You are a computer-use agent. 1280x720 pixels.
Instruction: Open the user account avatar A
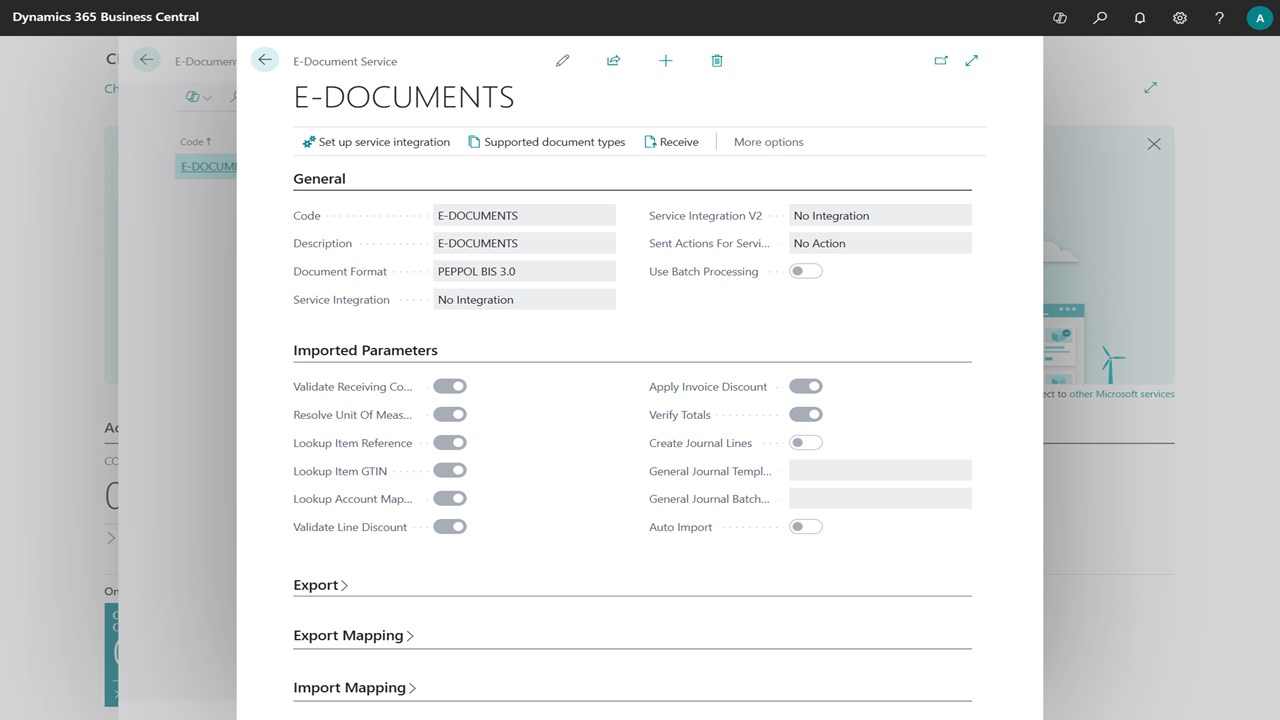1259,18
